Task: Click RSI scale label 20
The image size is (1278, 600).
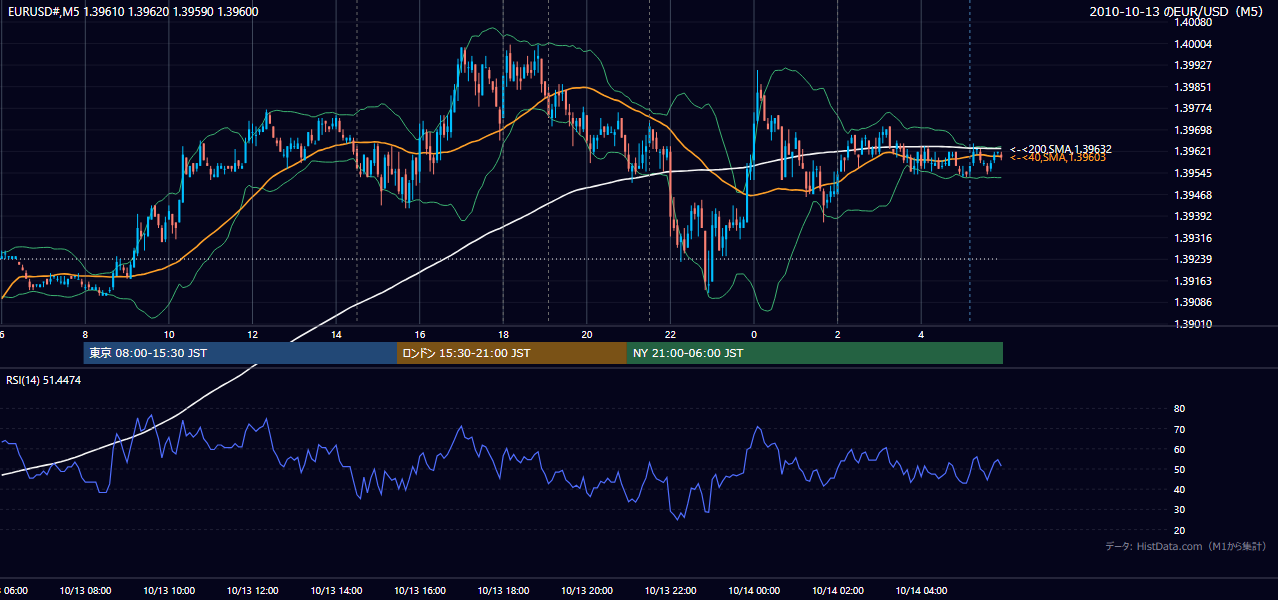Action: click(1179, 530)
